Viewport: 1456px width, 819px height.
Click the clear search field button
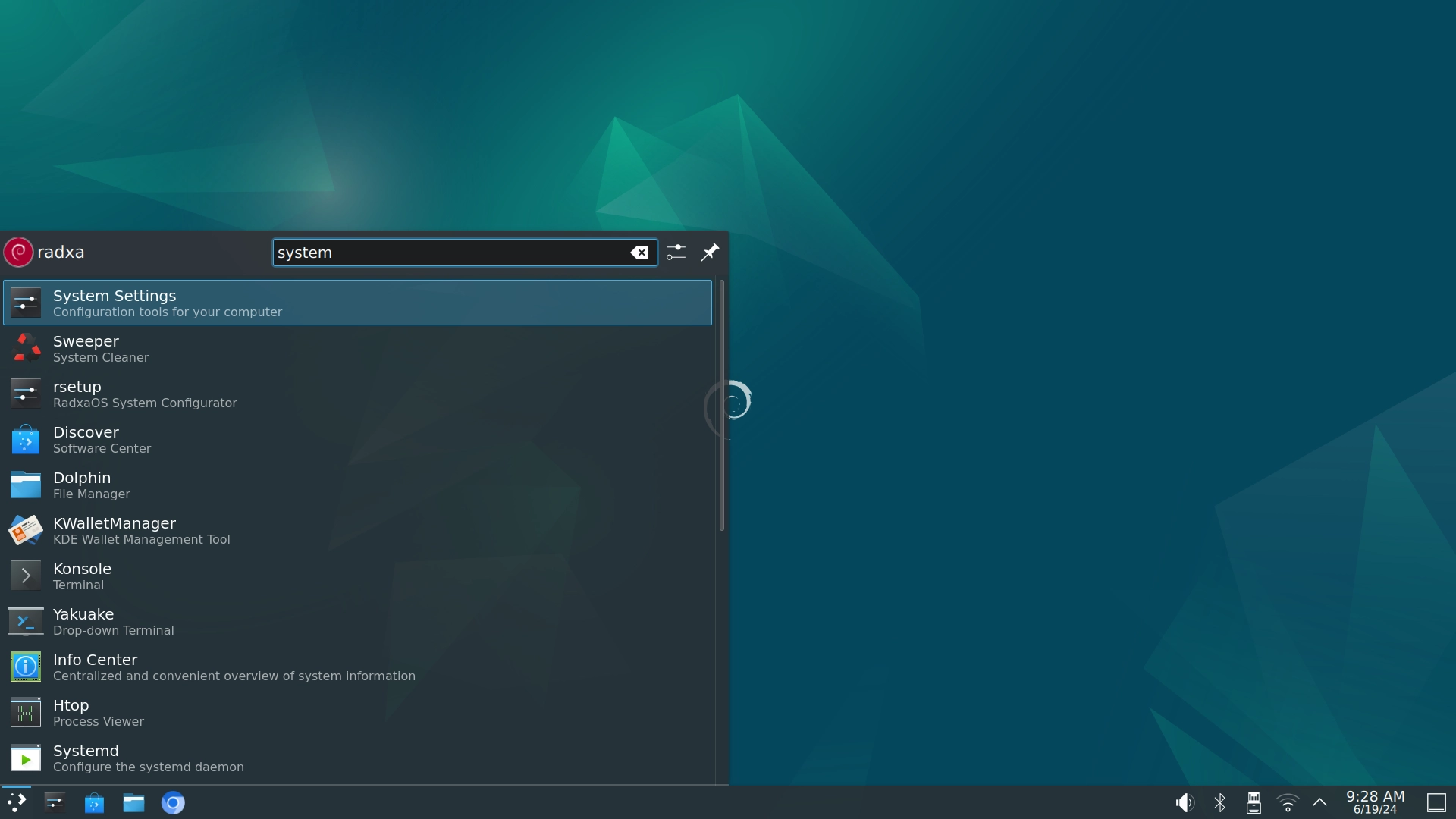tap(640, 252)
